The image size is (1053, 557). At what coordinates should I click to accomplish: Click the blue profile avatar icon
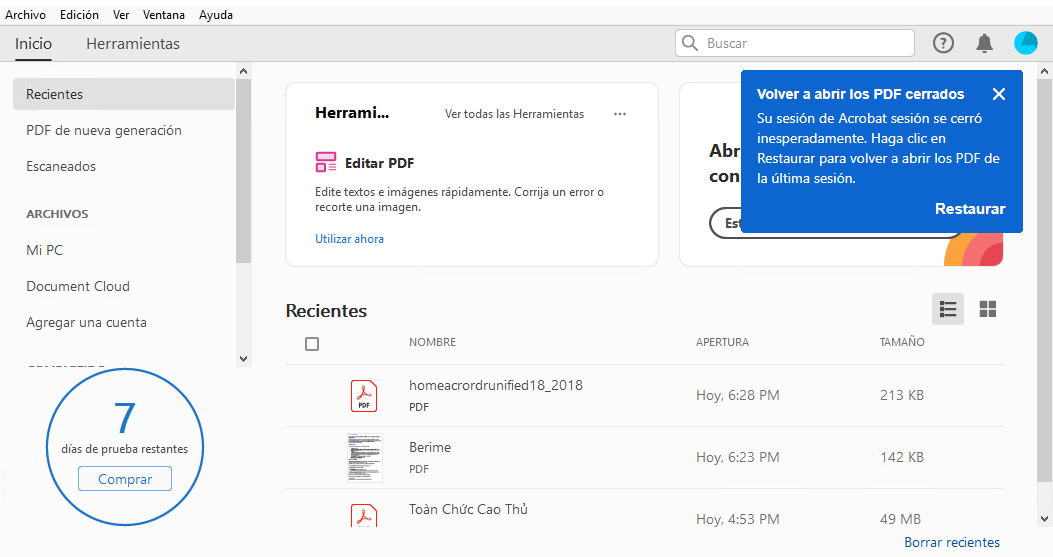1026,43
